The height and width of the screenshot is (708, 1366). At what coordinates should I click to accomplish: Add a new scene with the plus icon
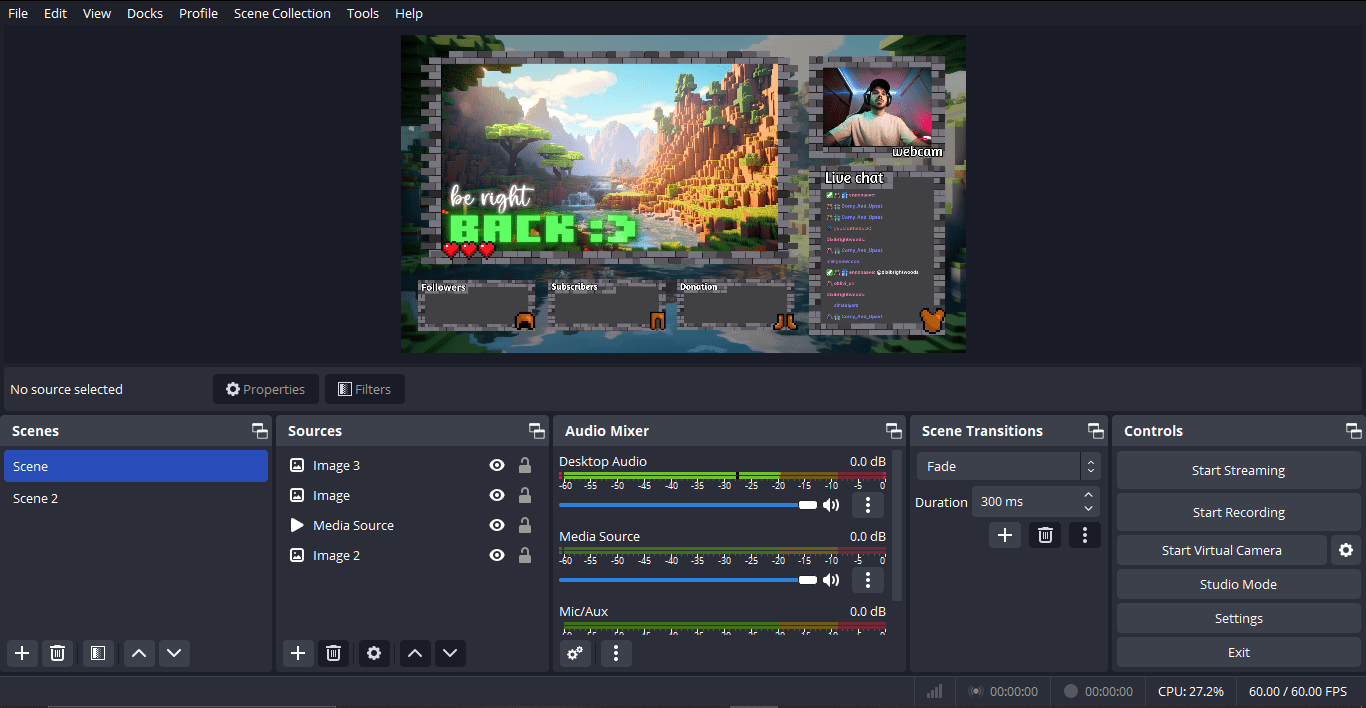pyautogui.click(x=22, y=653)
